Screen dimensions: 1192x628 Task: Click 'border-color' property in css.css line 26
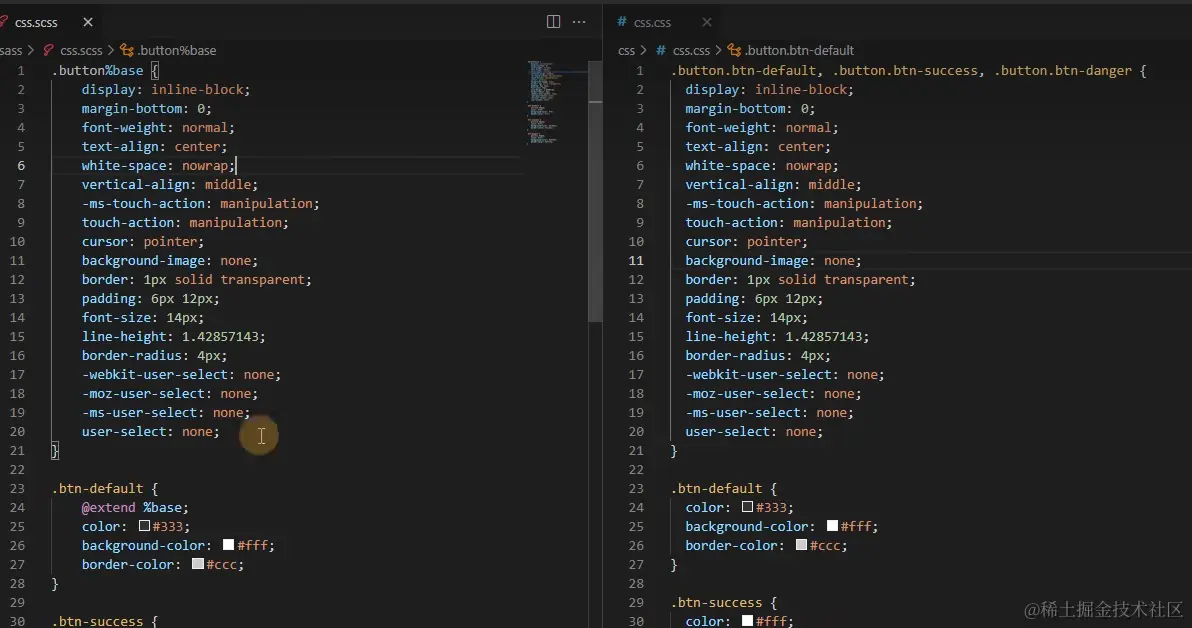[x=731, y=545]
